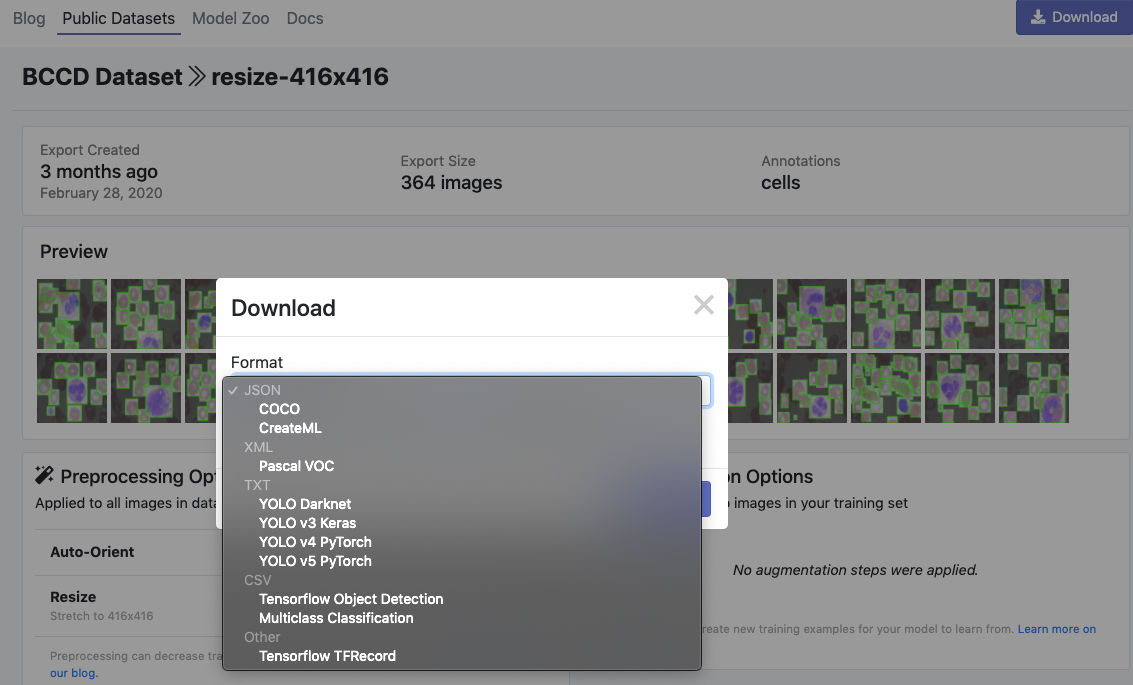
Task: Click the checked JSON format entry
Action: click(x=261, y=390)
